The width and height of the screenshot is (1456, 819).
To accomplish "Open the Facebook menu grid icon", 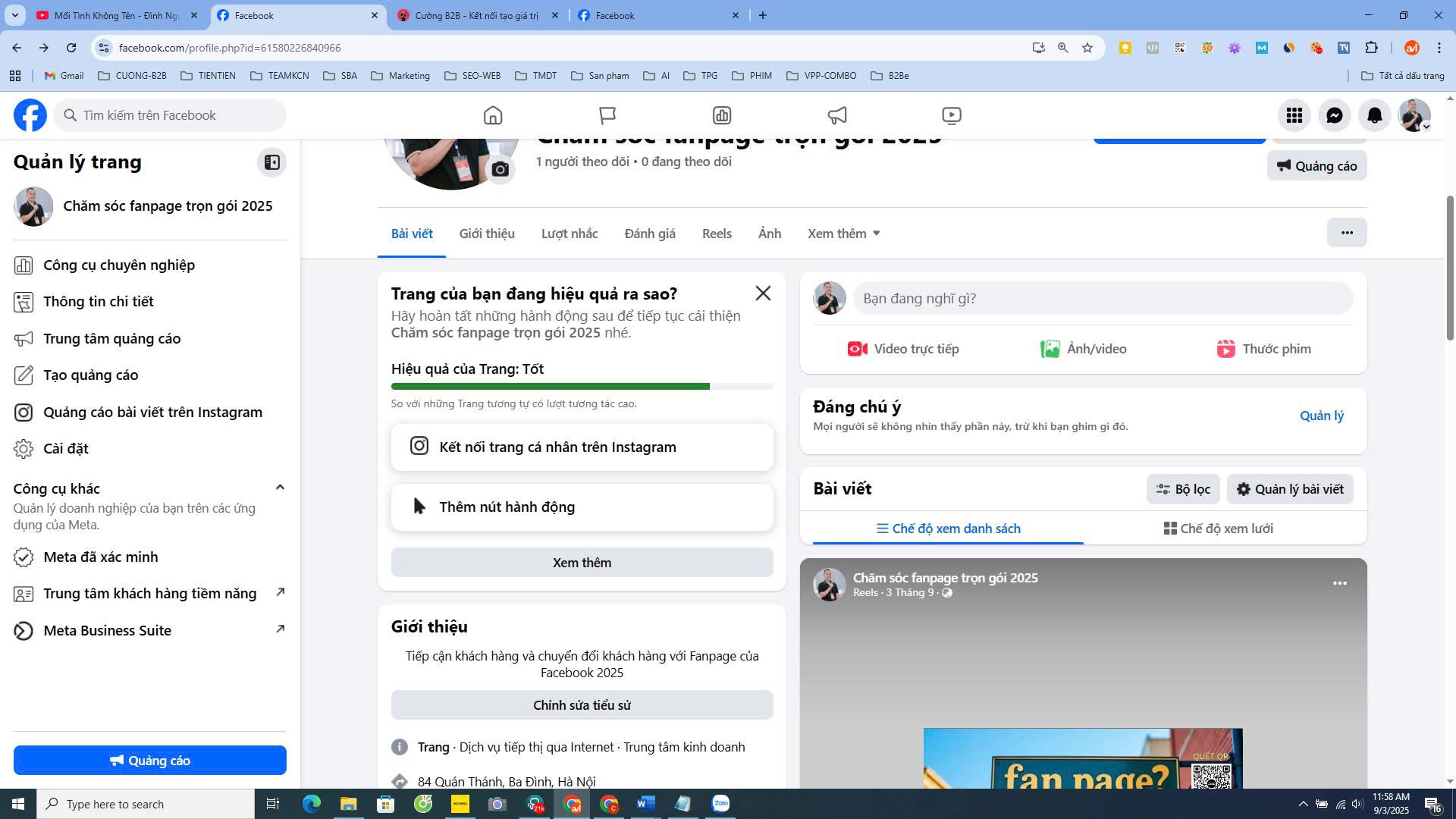I will (x=1294, y=115).
